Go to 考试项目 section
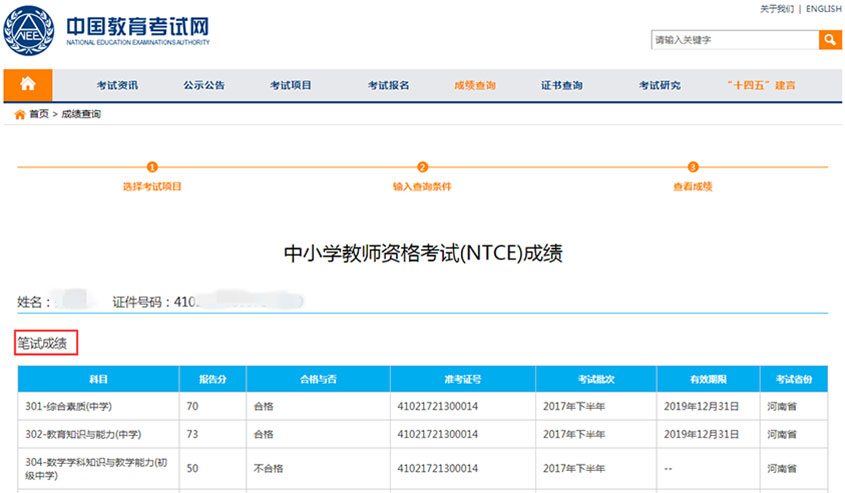 pos(291,85)
